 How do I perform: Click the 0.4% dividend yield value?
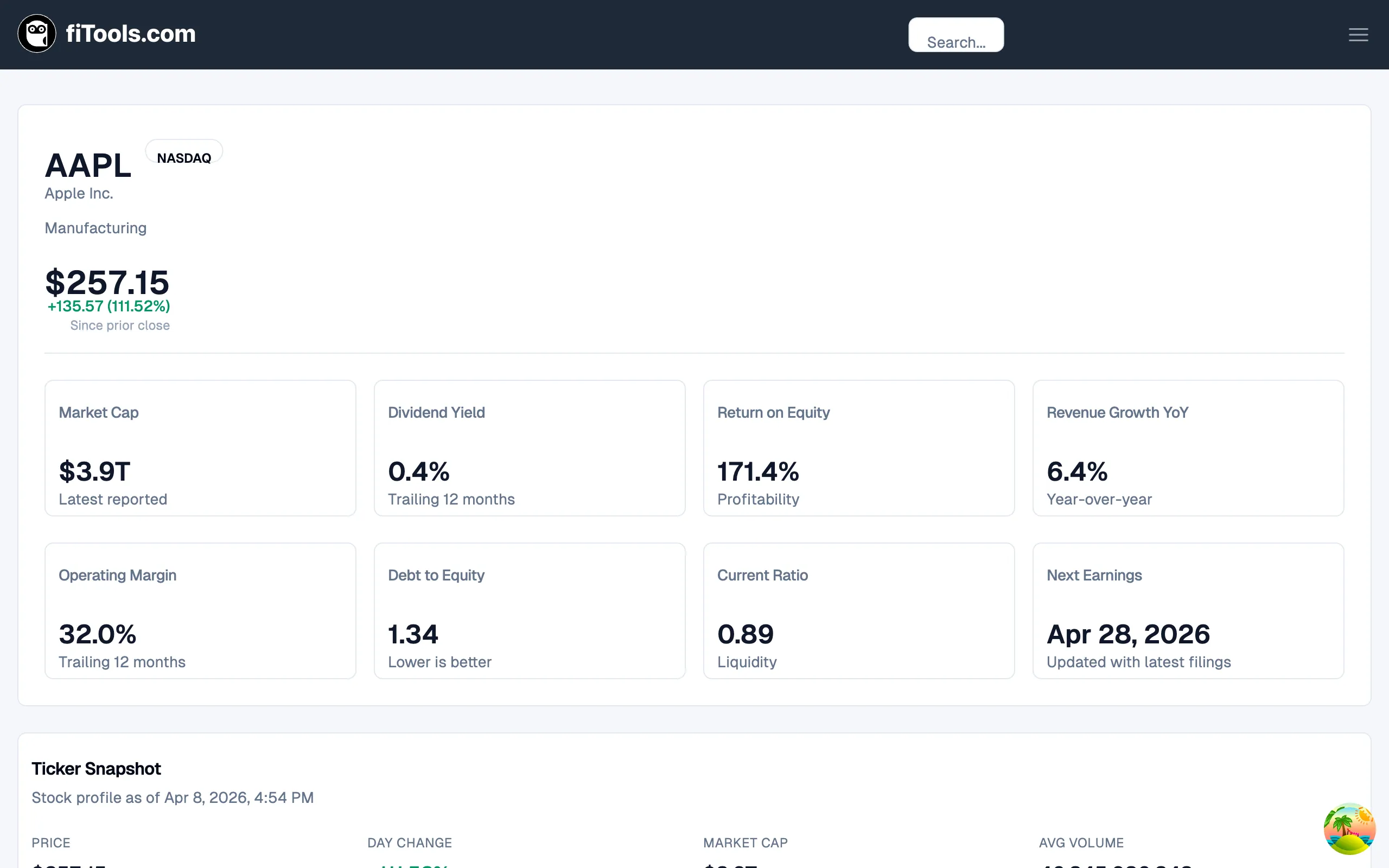418,471
